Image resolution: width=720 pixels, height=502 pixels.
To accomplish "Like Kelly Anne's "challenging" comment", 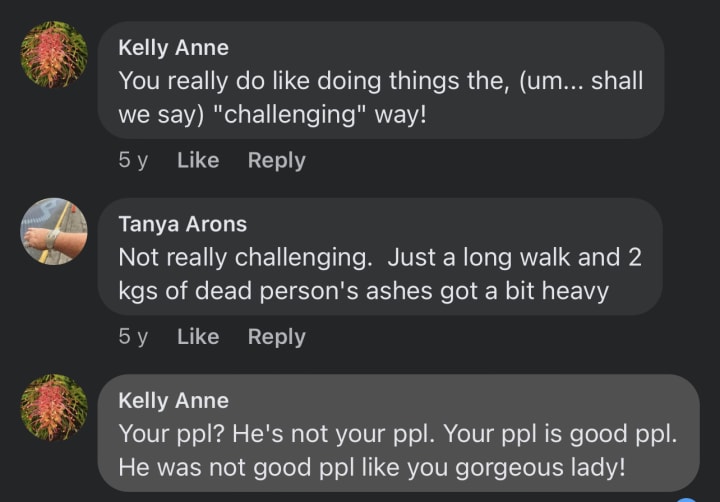I will pyautogui.click(x=197, y=160).
